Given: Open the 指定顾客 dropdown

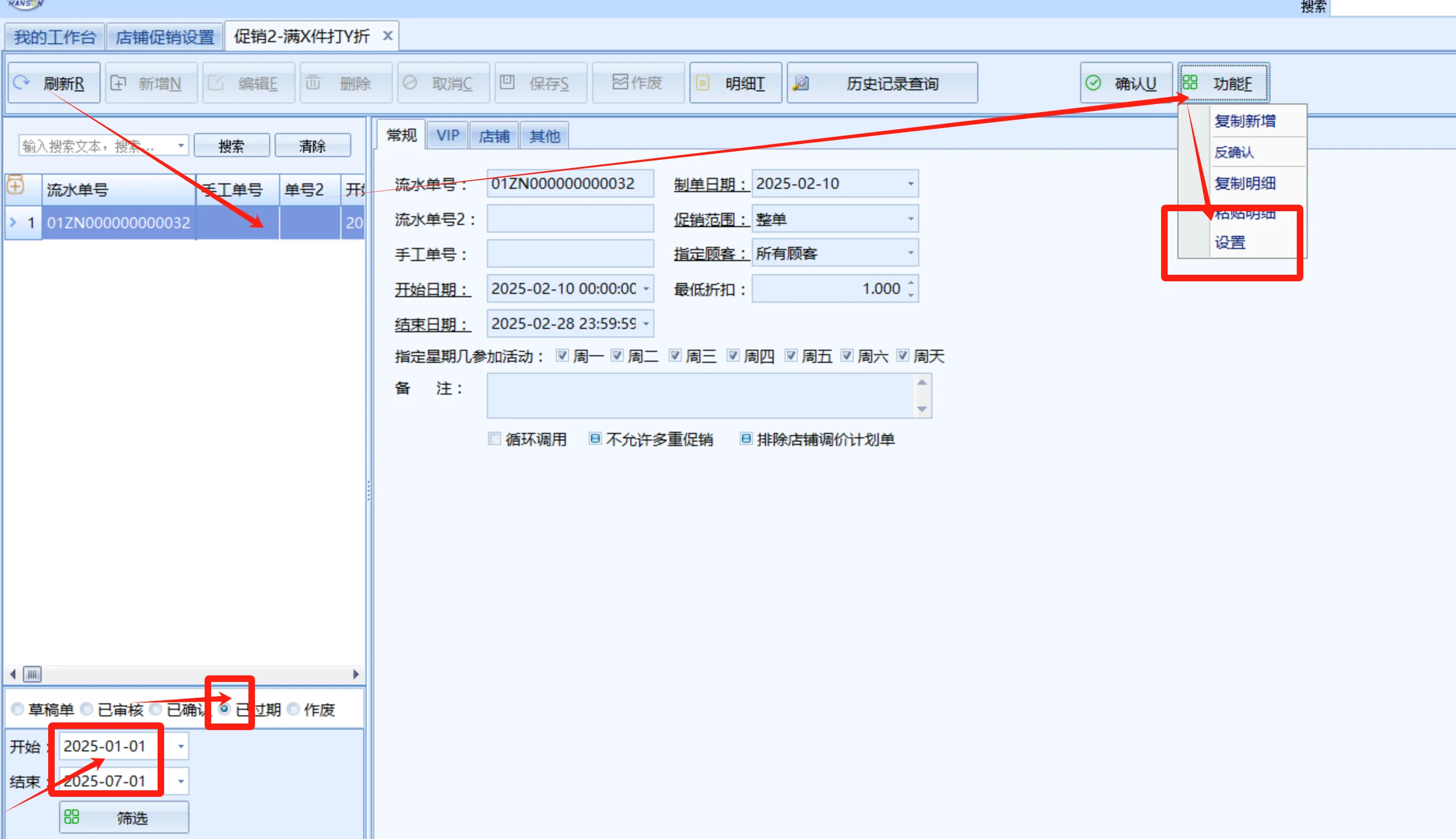Looking at the screenshot, I should (x=910, y=253).
